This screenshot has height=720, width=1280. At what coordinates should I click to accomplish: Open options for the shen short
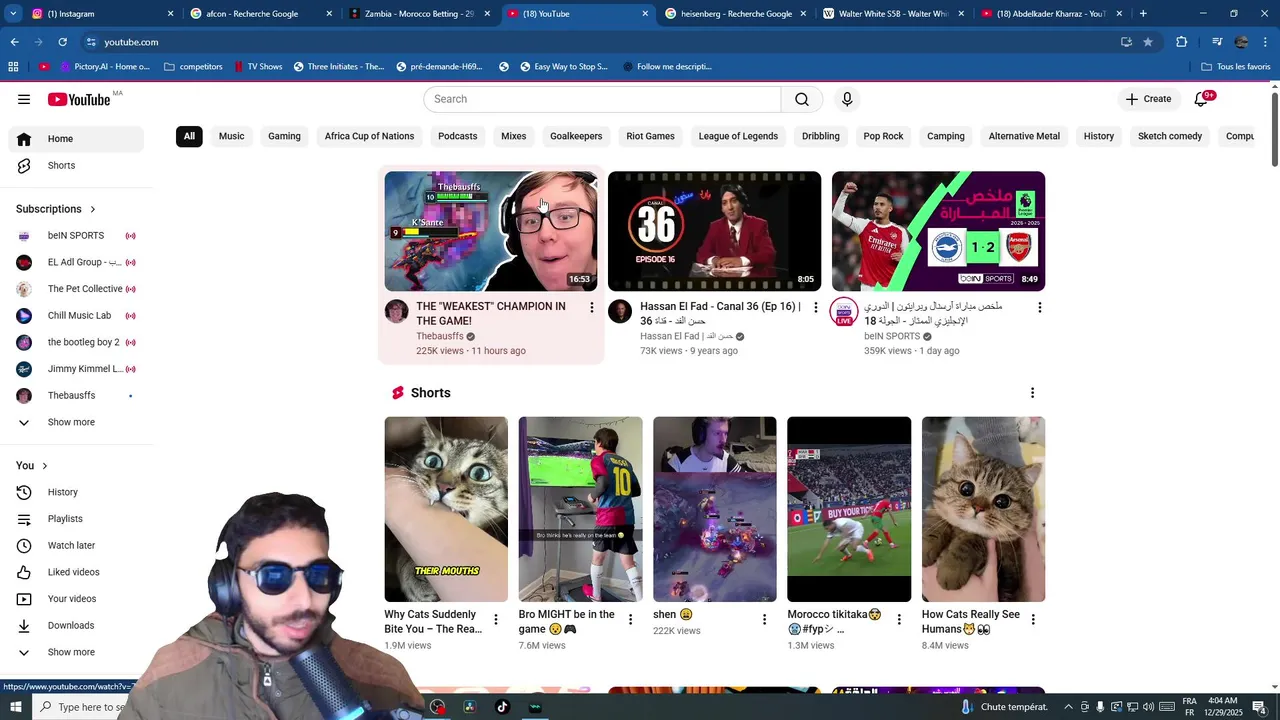tap(764, 620)
